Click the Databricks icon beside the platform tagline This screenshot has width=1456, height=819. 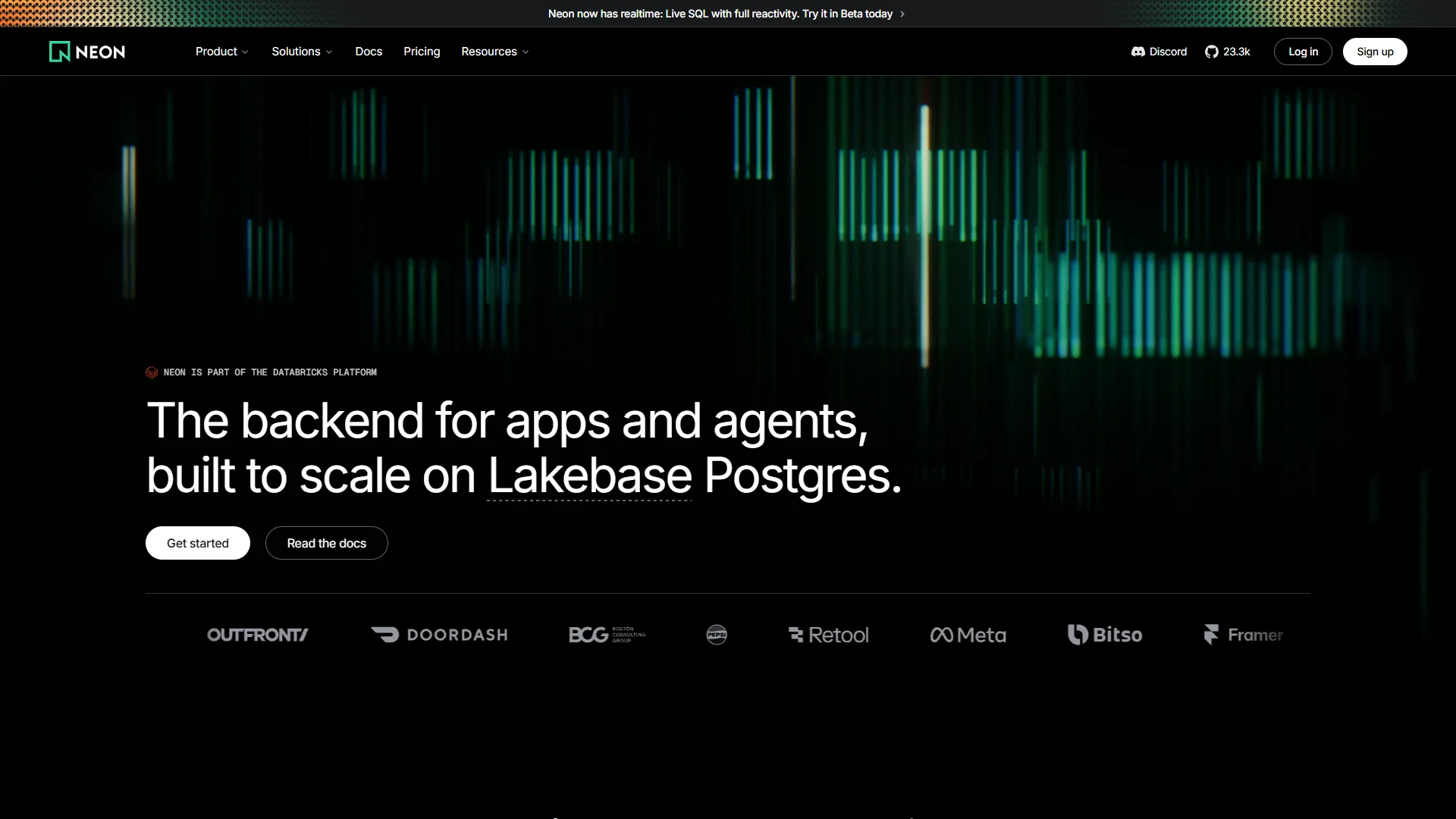pyautogui.click(x=152, y=372)
